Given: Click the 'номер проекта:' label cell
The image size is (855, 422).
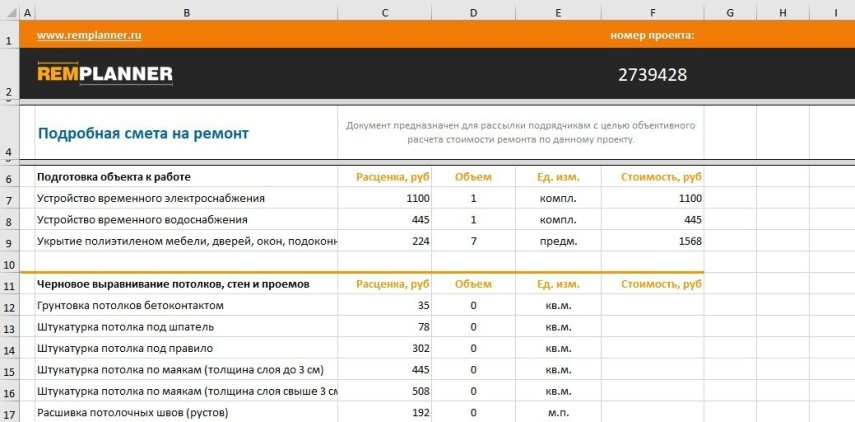Looking at the screenshot, I should click(652, 35).
